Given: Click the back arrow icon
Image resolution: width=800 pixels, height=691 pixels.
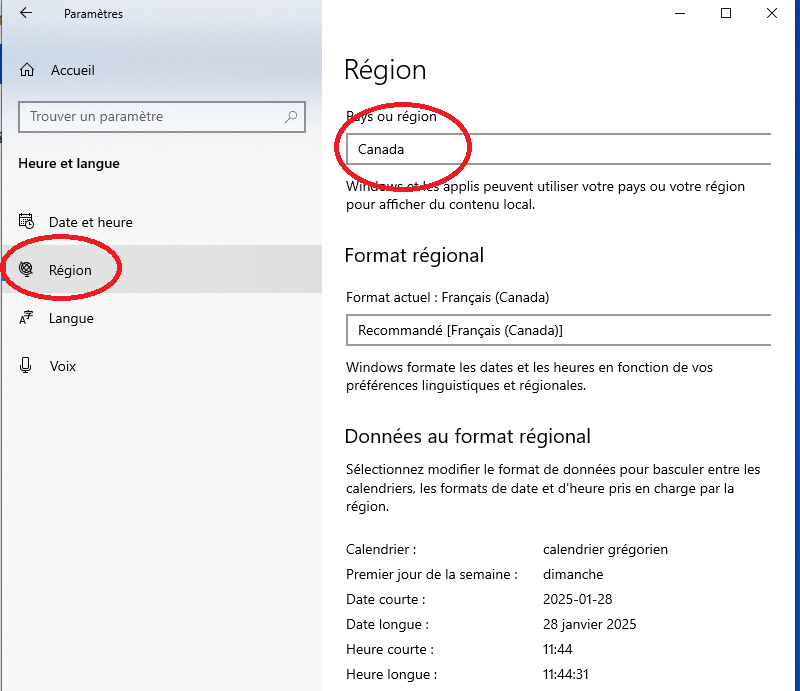Looking at the screenshot, I should pos(26,13).
